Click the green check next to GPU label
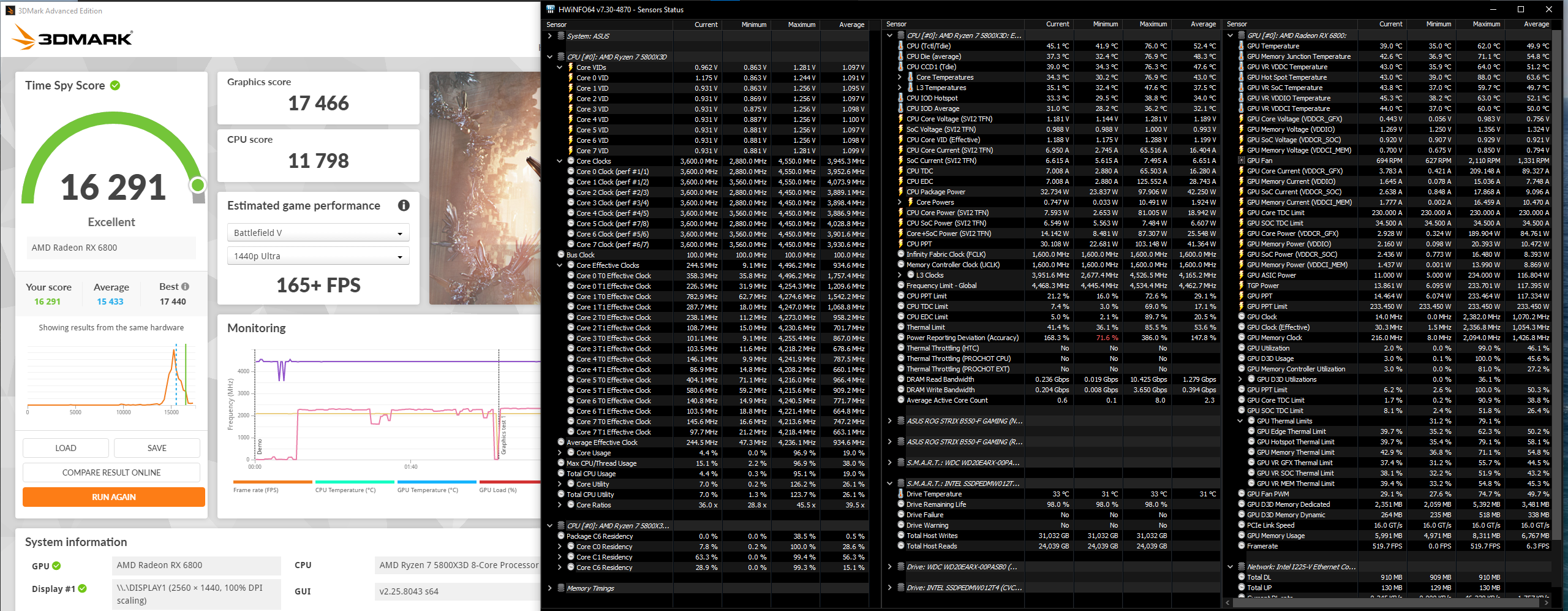Screen dimensions: 1568x611 [x=56, y=566]
